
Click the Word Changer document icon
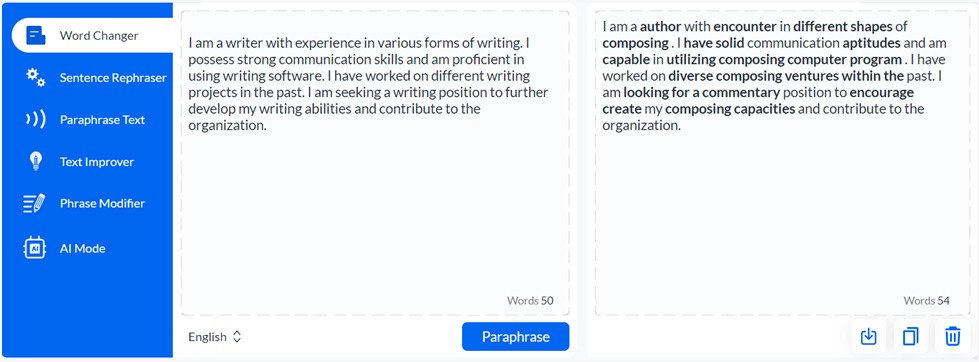tap(36, 36)
